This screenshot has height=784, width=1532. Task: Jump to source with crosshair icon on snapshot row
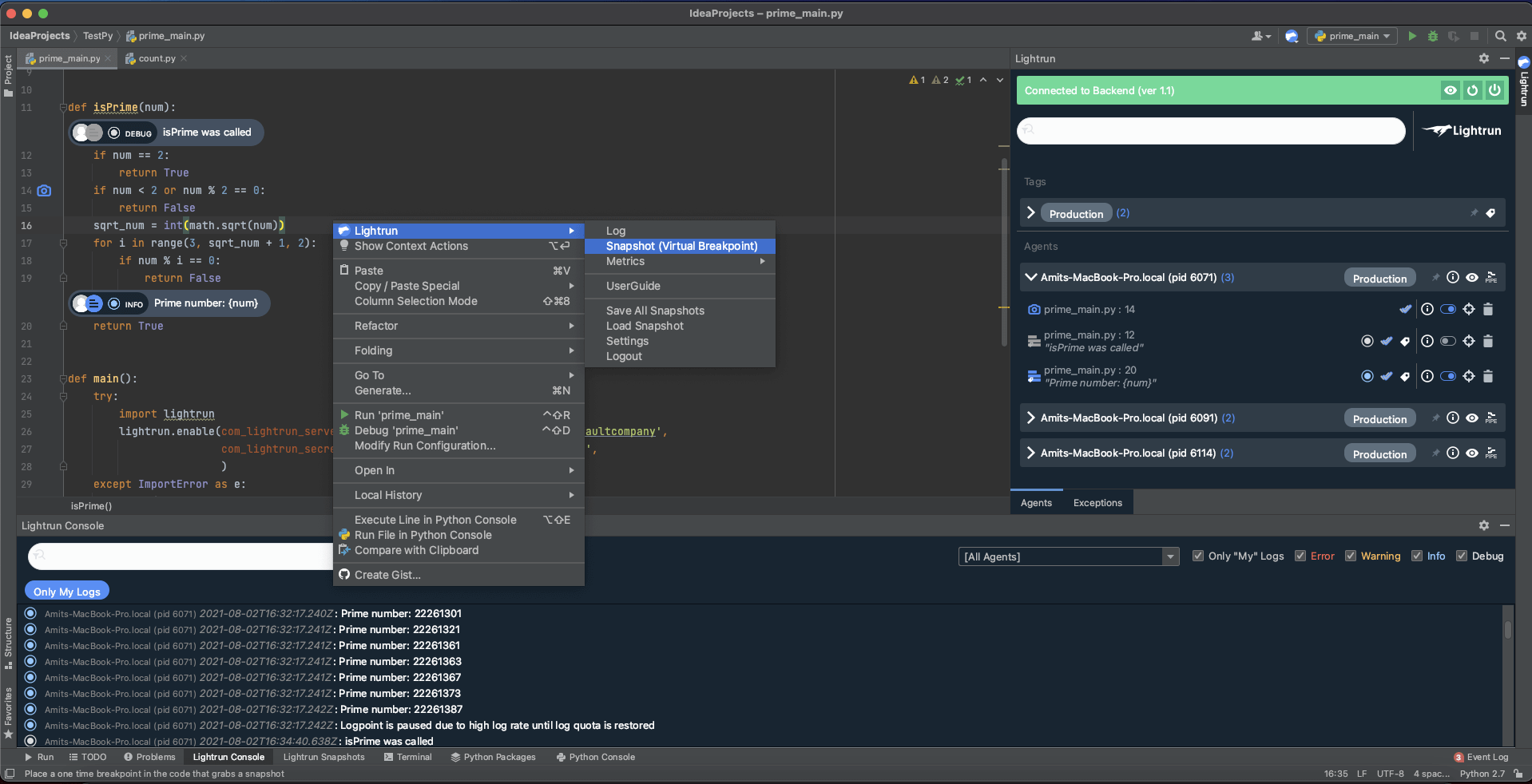point(1468,310)
